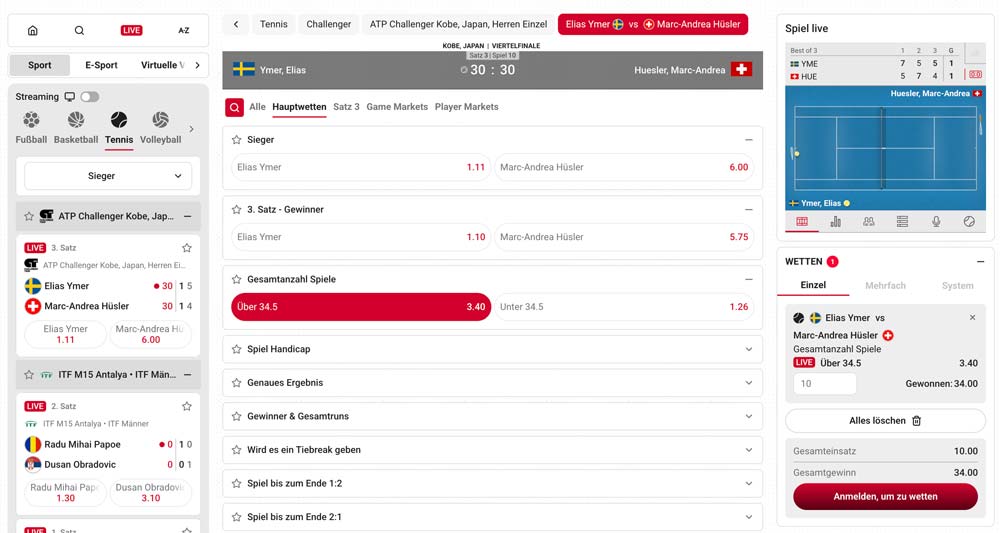1000x533 pixels.
Task: Expand the Genaues Ergebnis market
Action: tap(749, 383)
